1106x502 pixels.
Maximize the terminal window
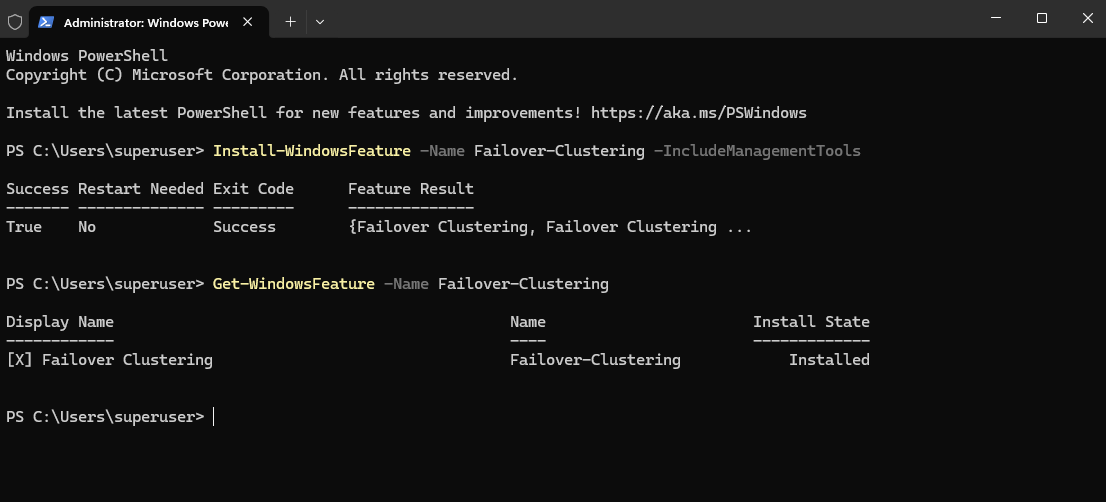click(x=1041, y=18)
